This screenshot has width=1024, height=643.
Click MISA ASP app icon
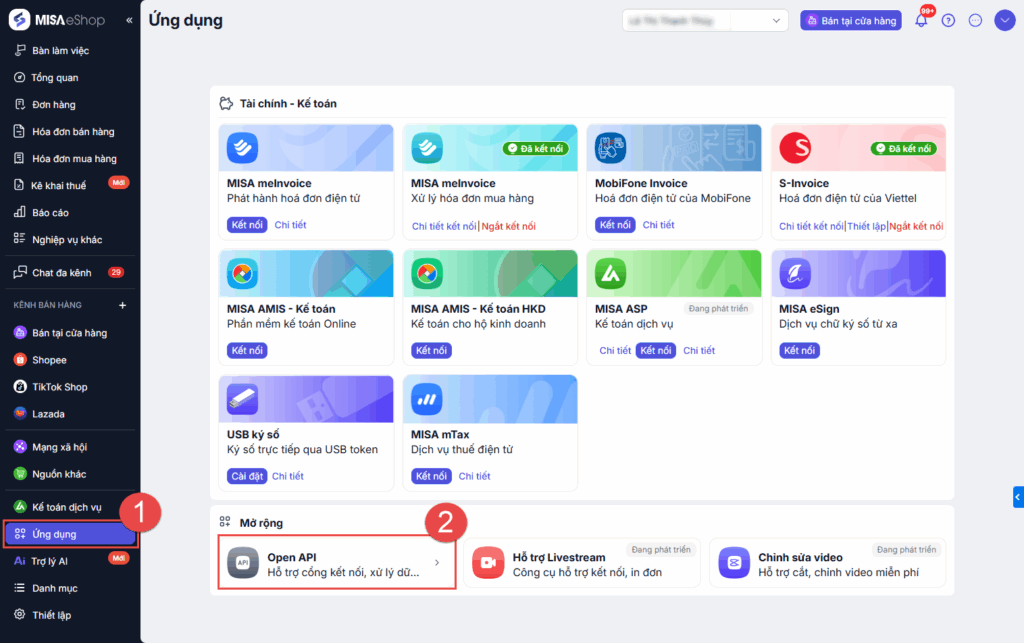pyautogui.click(x=611, y=274)
